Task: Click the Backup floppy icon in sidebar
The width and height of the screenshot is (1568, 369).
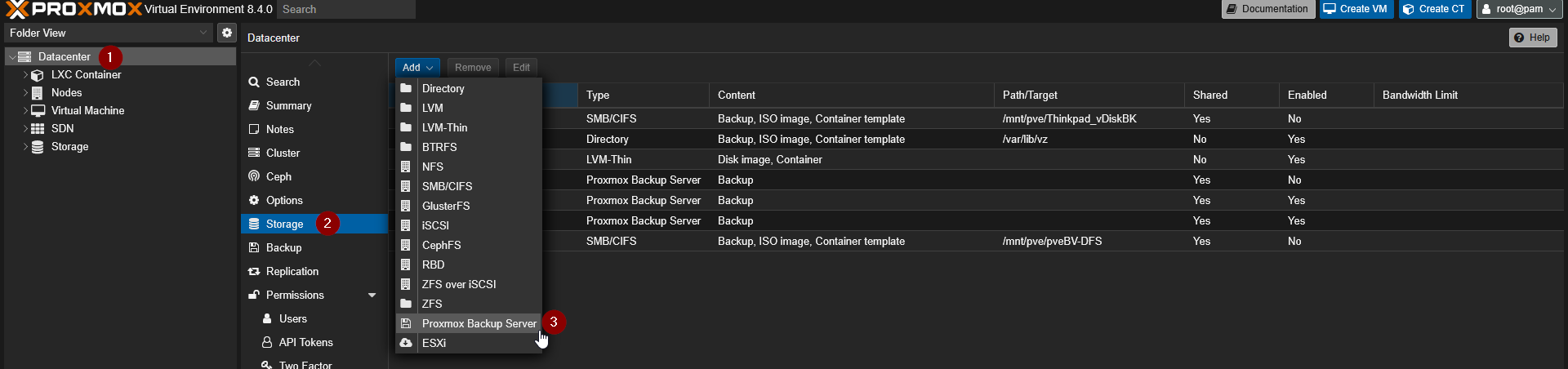Action: point(254,247)
